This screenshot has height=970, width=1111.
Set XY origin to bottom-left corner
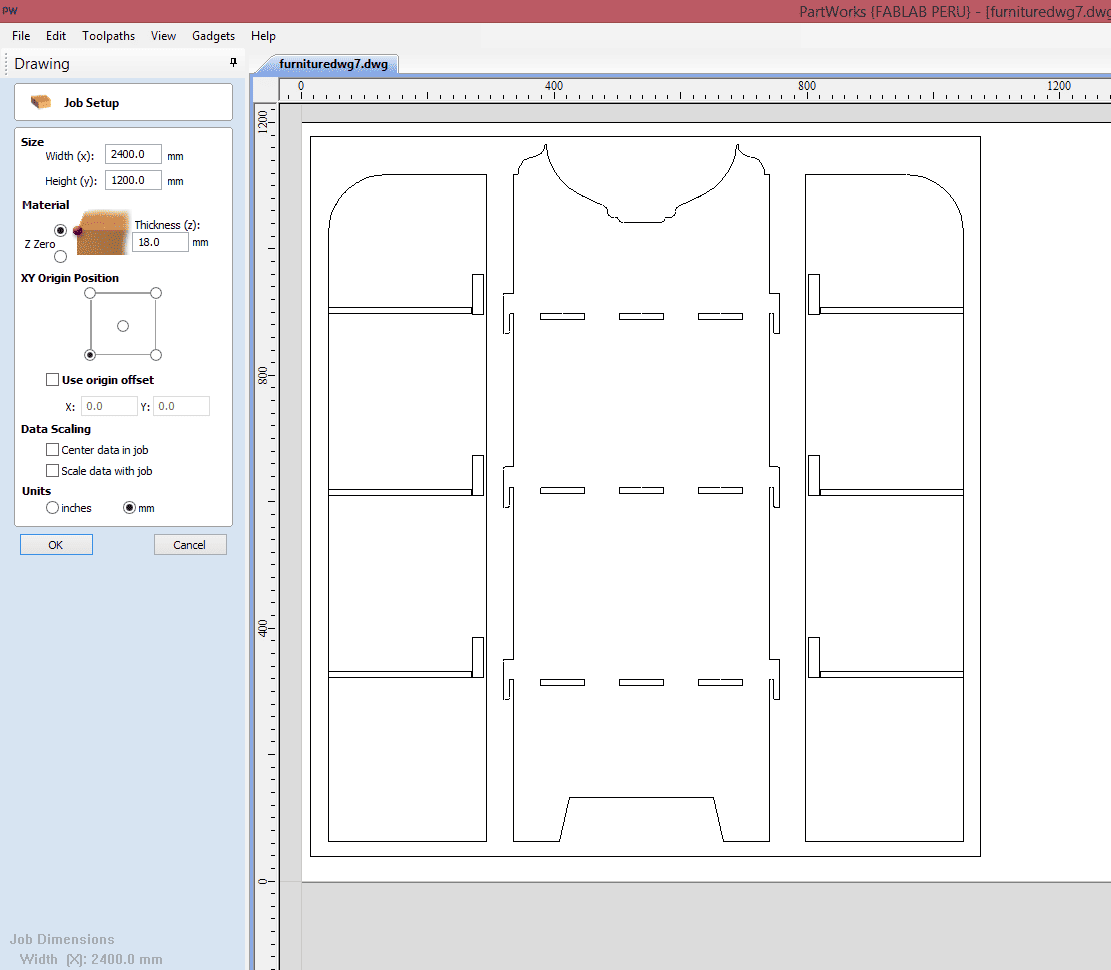coord(90,355)
